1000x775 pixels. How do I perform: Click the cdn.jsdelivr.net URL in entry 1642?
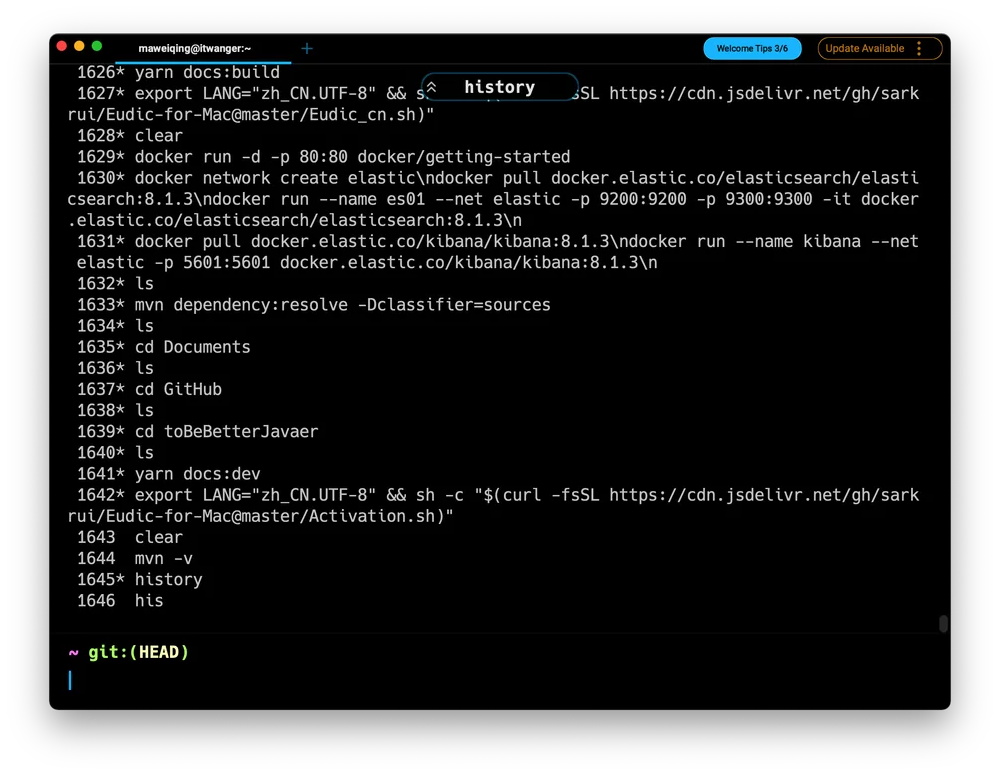click(764, 495)
